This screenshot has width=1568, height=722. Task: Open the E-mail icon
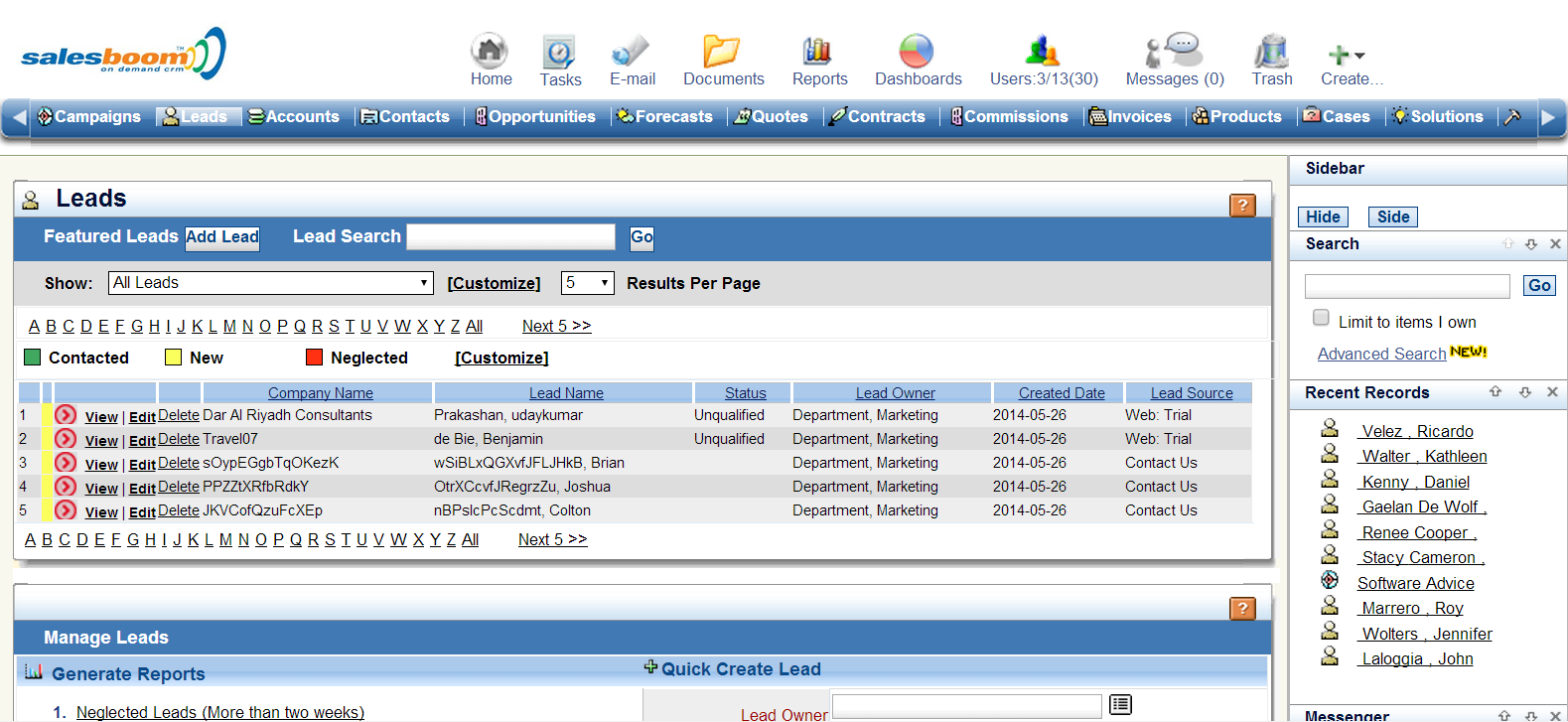[x=631, y=51]
